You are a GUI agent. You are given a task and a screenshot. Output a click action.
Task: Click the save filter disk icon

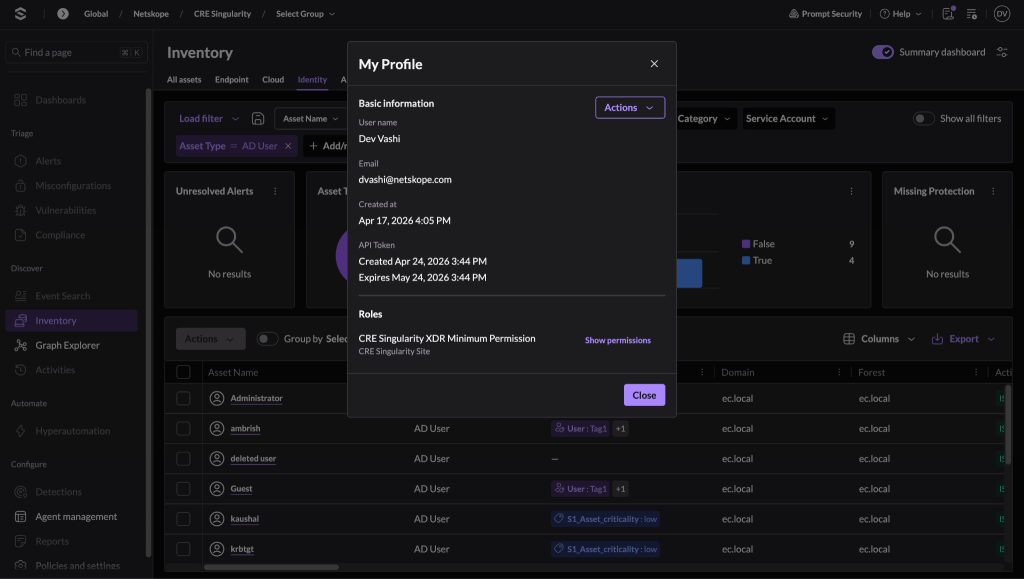click(x=258, y=119)
